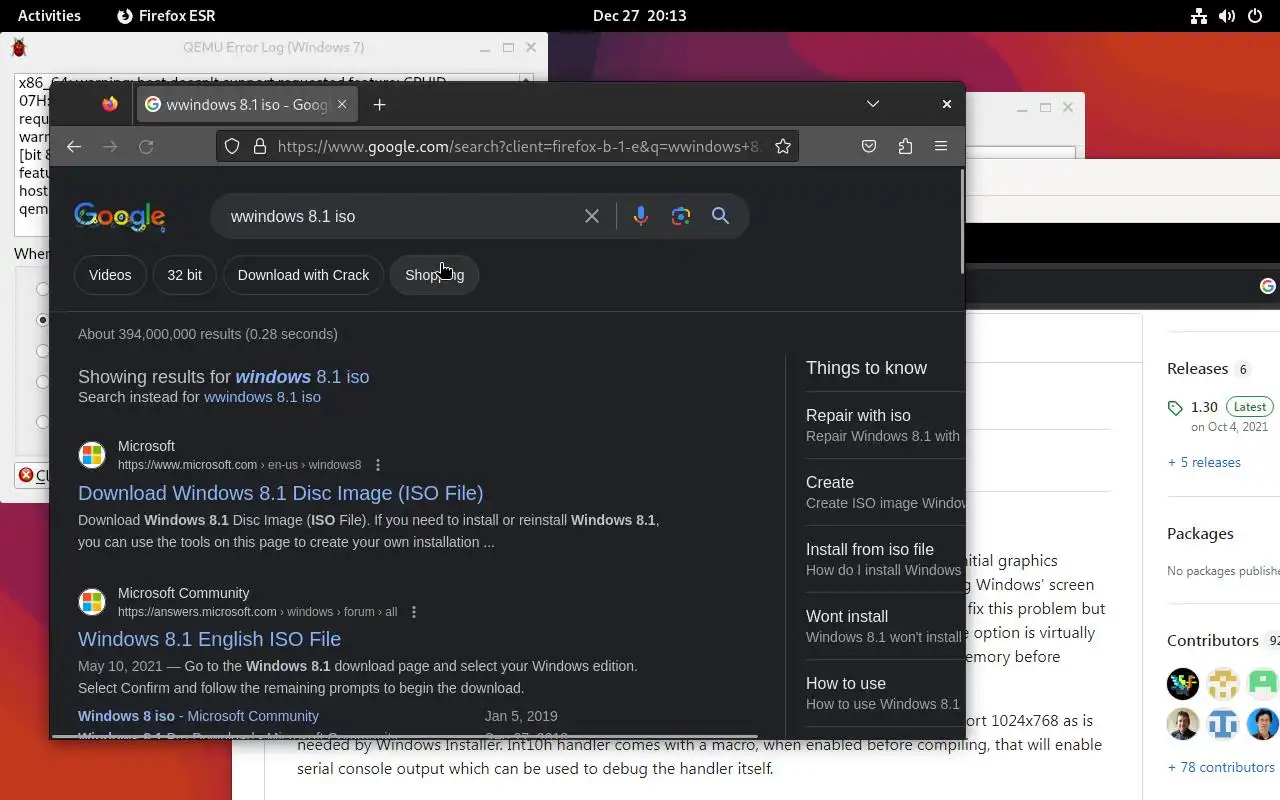The height and width of the screenshot is (800, 1280).
Task: Open the Firefox extensions puzzle icon
Action: [x=905, y=146]
